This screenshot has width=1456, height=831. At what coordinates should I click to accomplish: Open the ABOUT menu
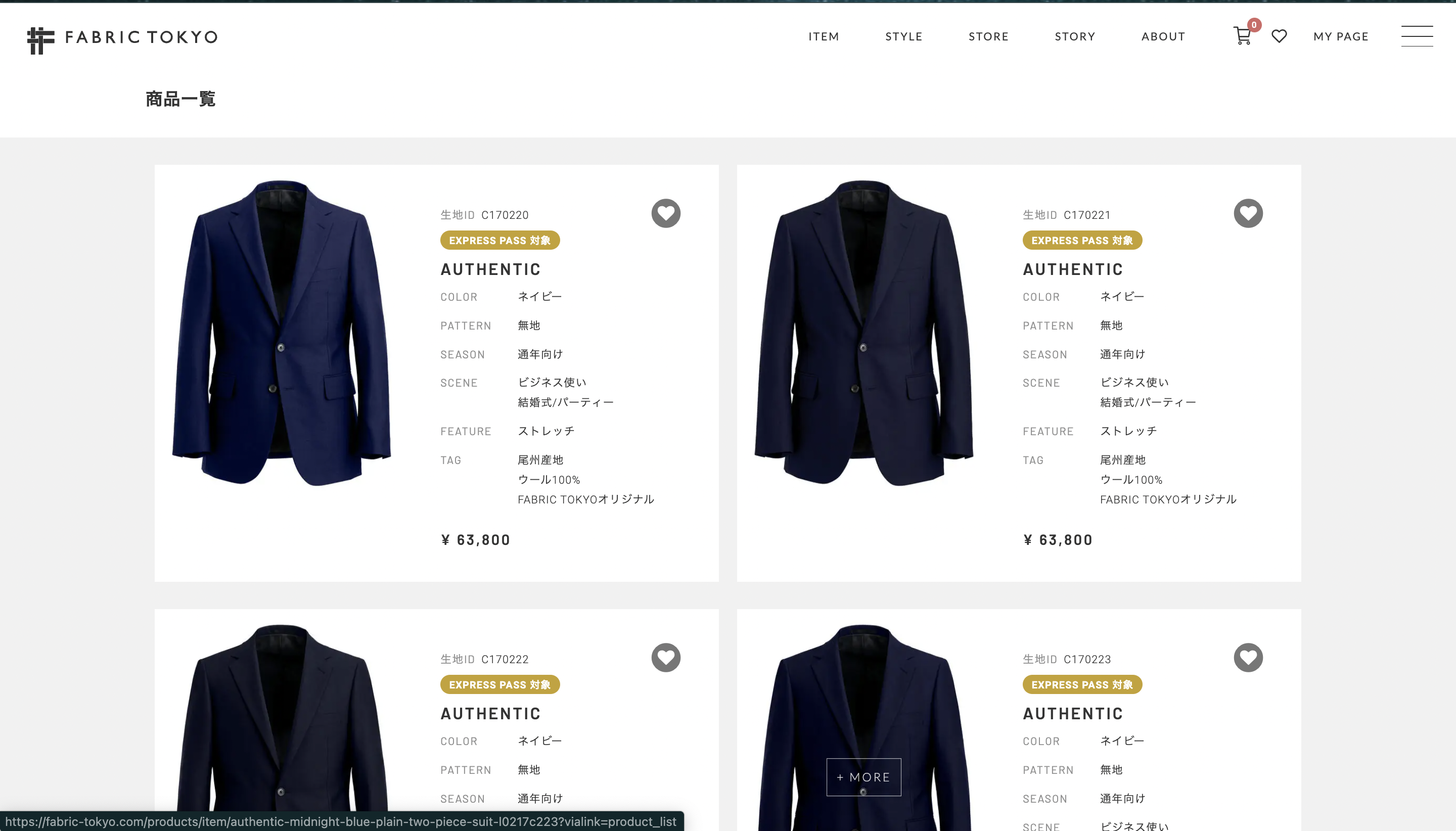(1163, 36)
